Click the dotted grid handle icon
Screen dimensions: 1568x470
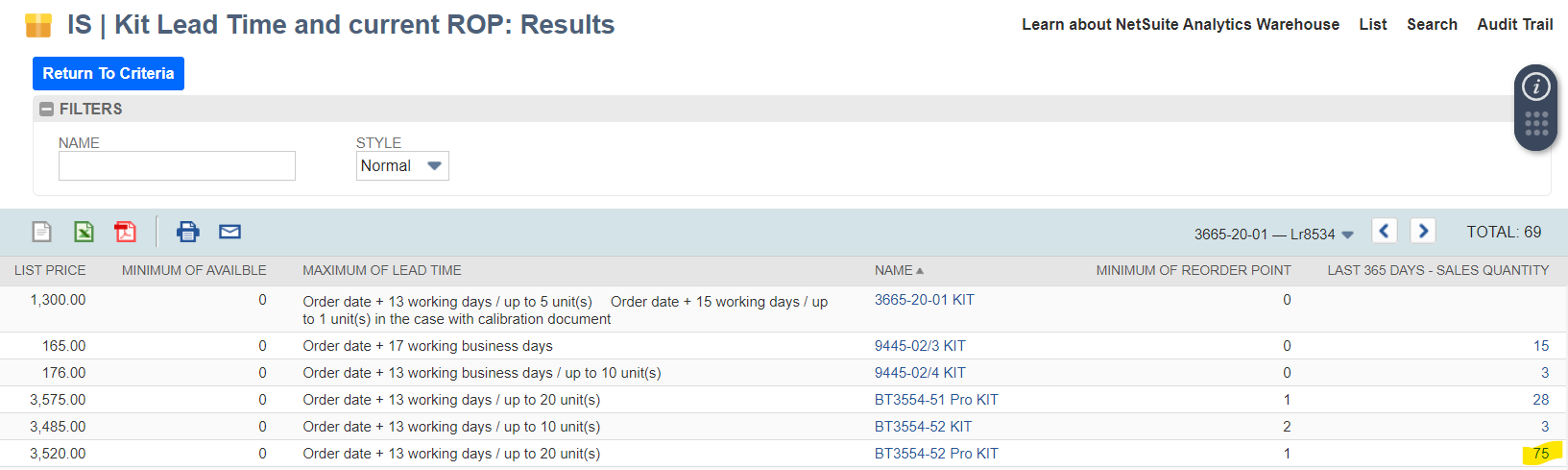(1536, 124)
